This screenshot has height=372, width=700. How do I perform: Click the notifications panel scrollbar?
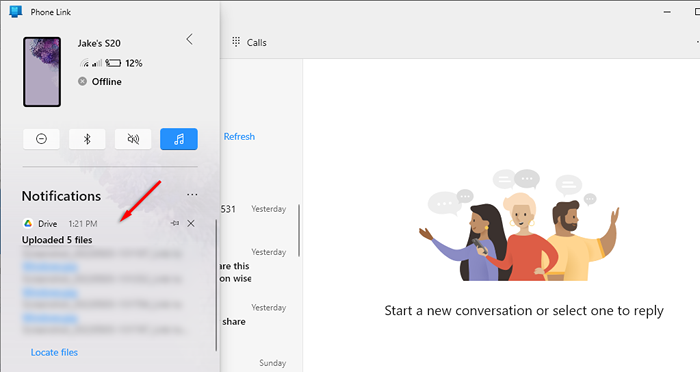[216, 285]
